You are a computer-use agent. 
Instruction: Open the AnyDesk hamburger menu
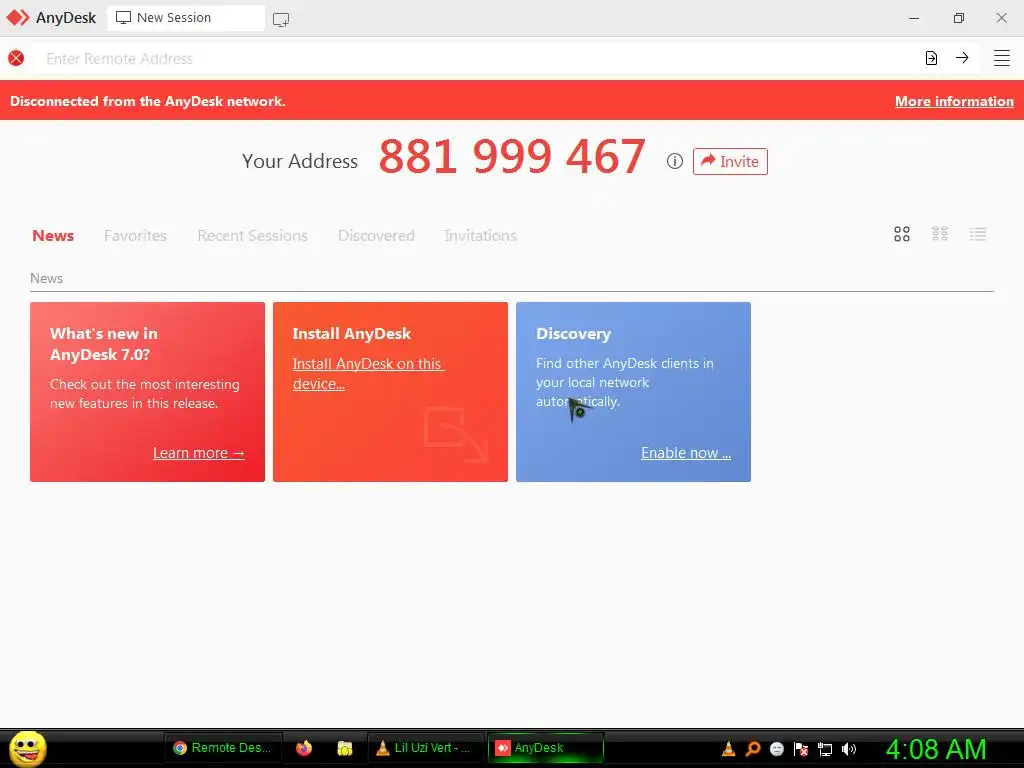pos(1002,58)
